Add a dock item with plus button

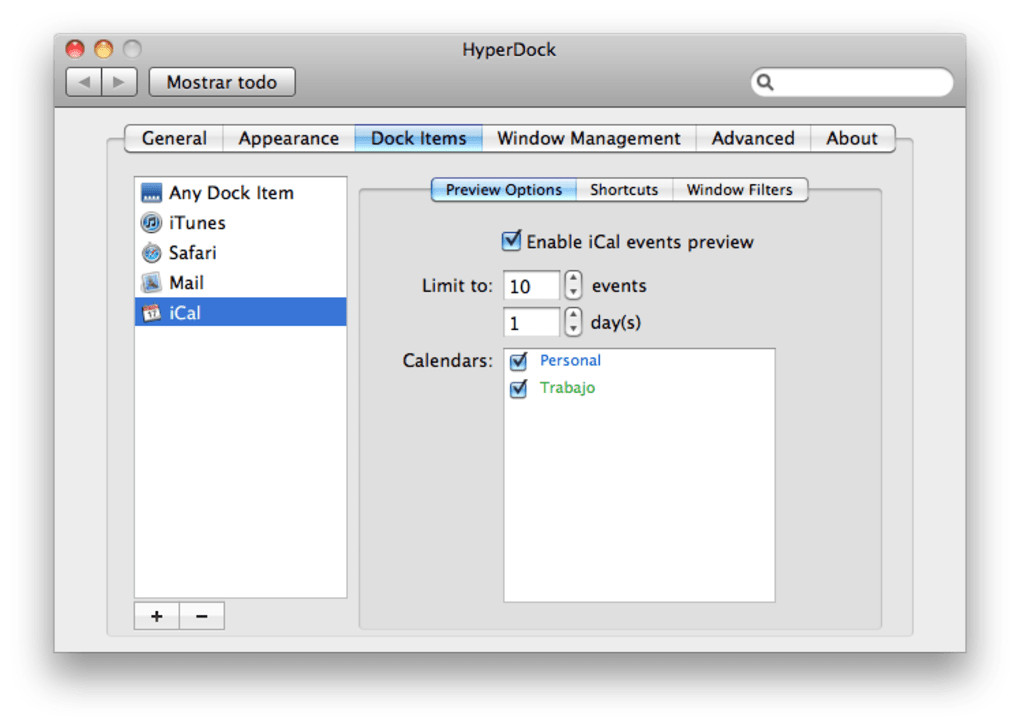[156, 616]
